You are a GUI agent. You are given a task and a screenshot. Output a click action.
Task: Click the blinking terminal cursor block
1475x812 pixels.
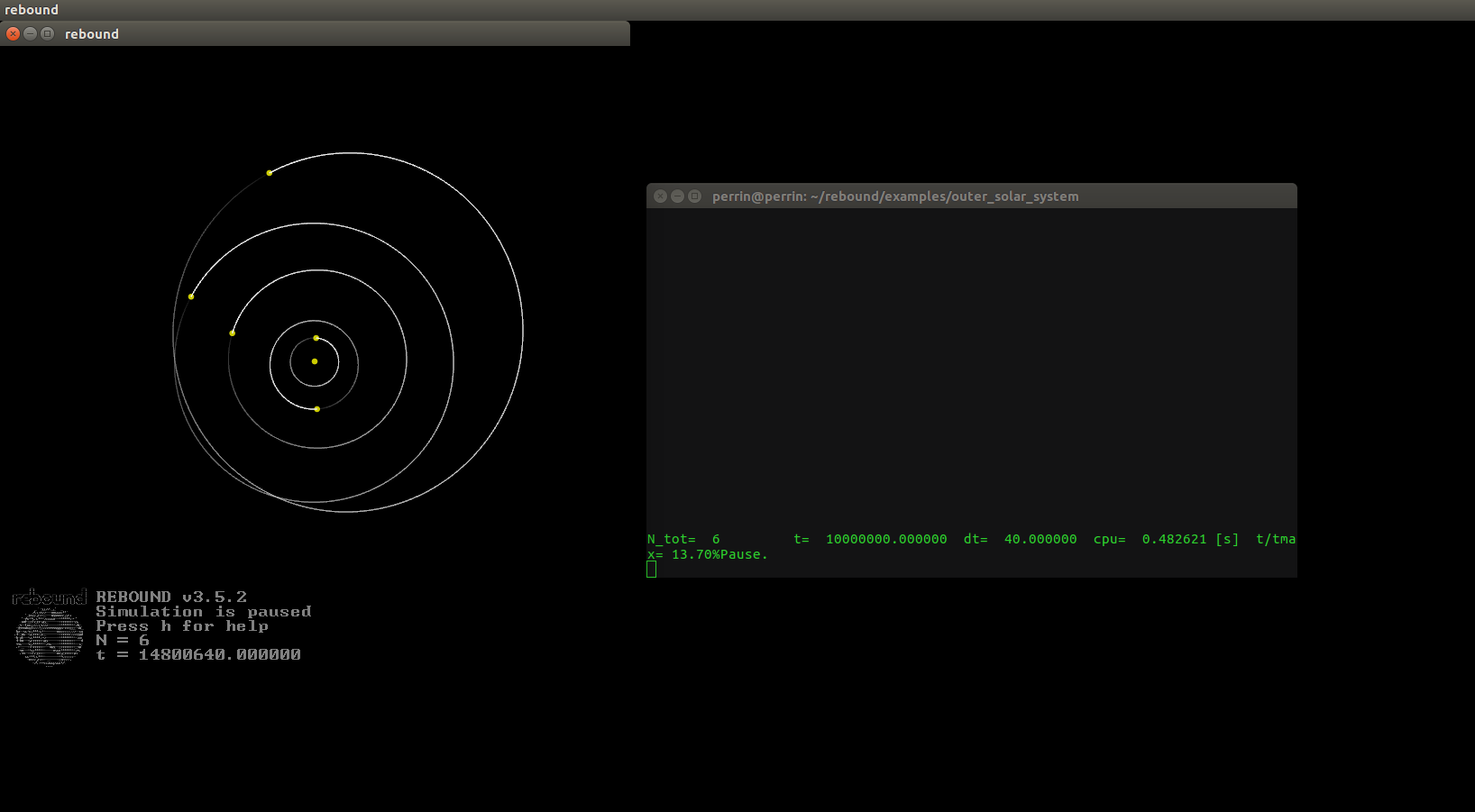click(x=651, y=569)
